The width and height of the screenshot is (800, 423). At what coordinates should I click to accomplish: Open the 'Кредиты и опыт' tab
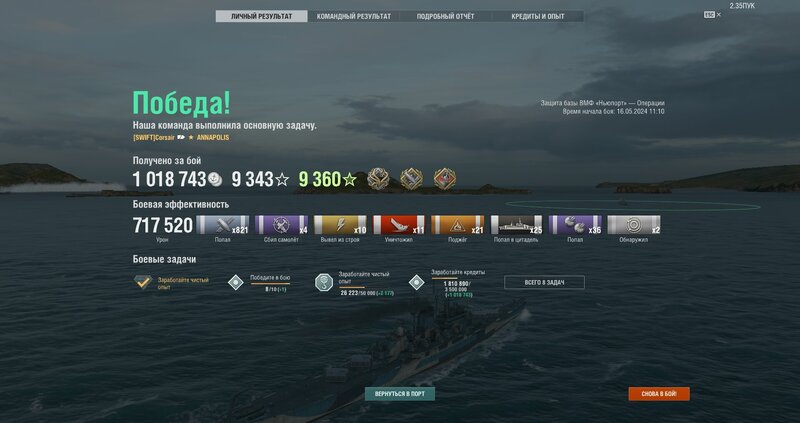[538, 16]
